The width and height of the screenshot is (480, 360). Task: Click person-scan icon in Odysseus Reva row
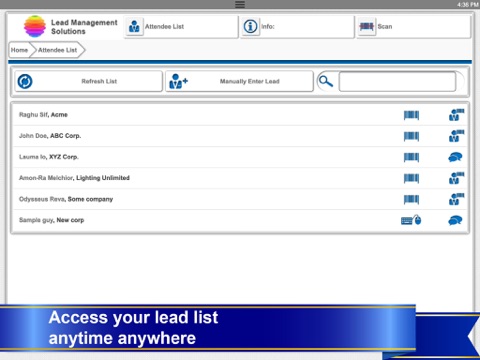(456, 199)
